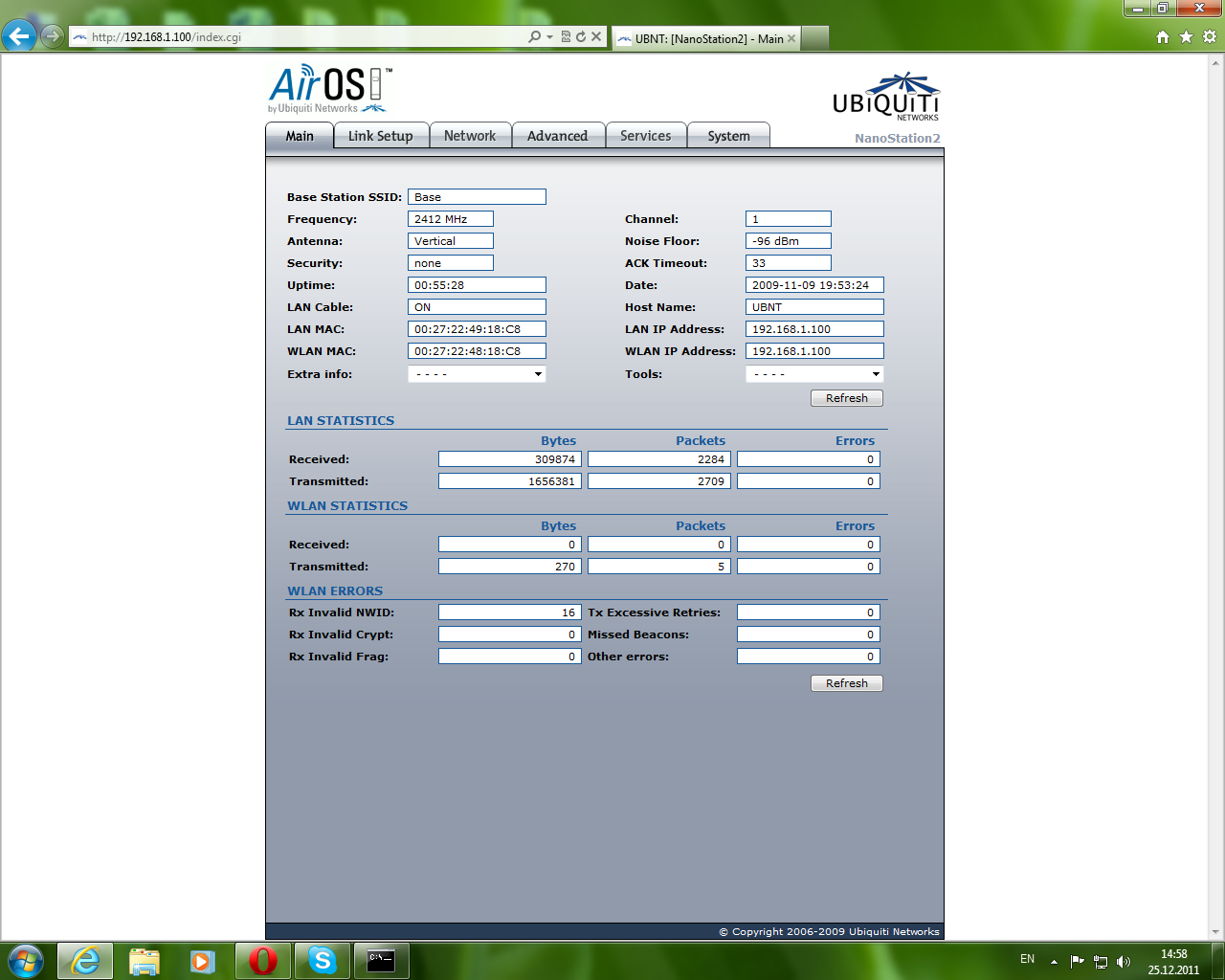The image size is (1225, 980).
Task: Open a new blank browser tab
Action: click(814, 38)
